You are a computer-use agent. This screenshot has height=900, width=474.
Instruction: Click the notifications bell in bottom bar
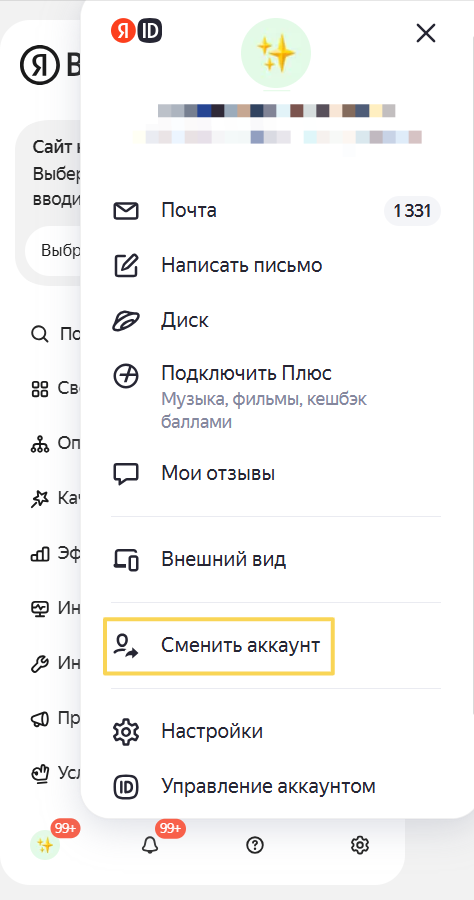pyautogui.click(x=150, y=844)
